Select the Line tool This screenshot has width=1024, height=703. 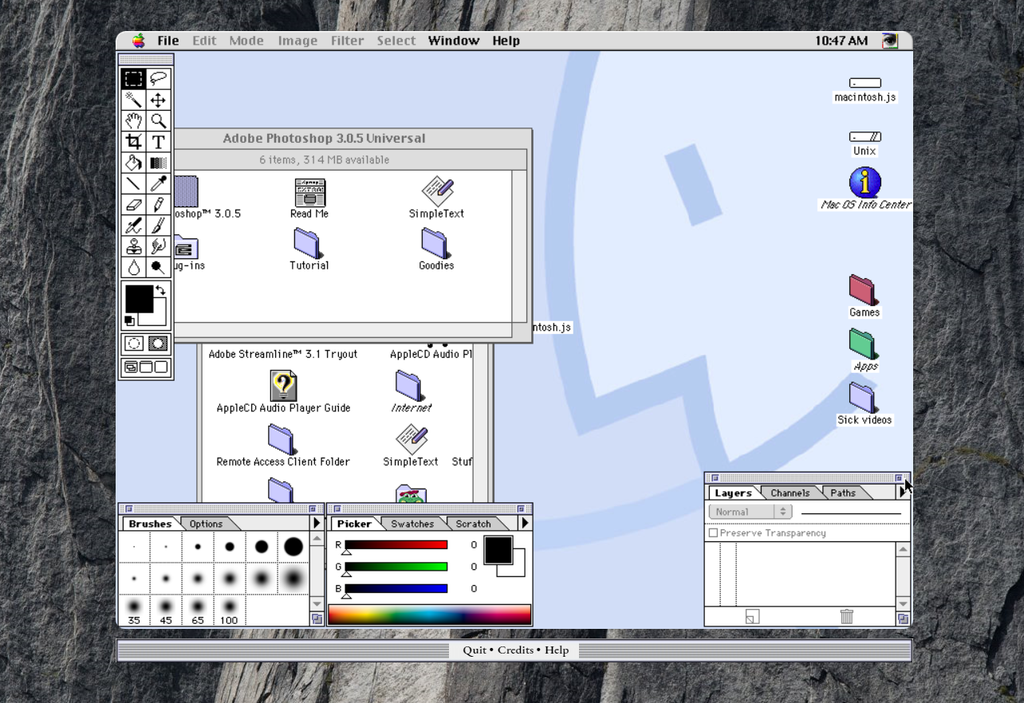coord(133,184)
